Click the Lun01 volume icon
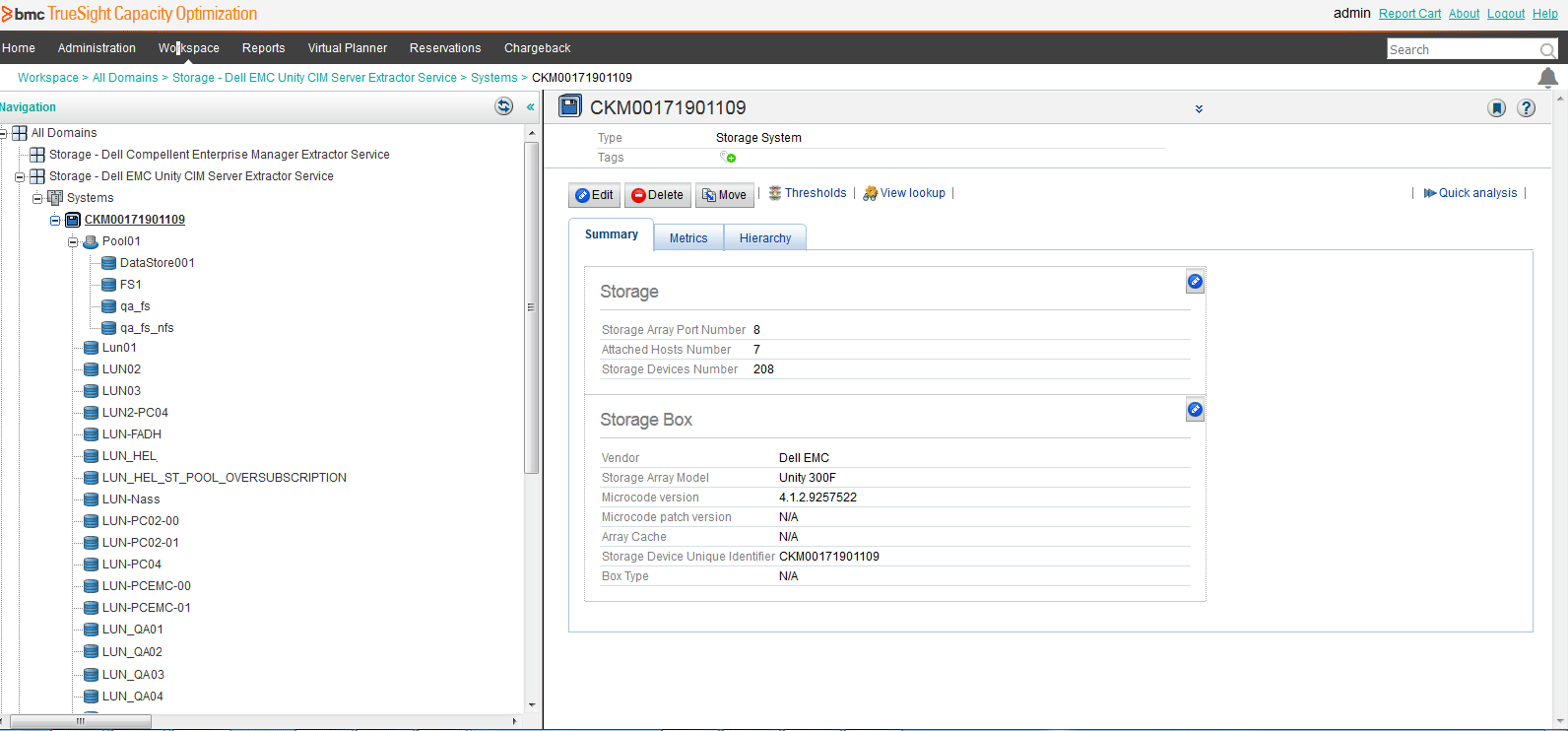 click(92, 348)
